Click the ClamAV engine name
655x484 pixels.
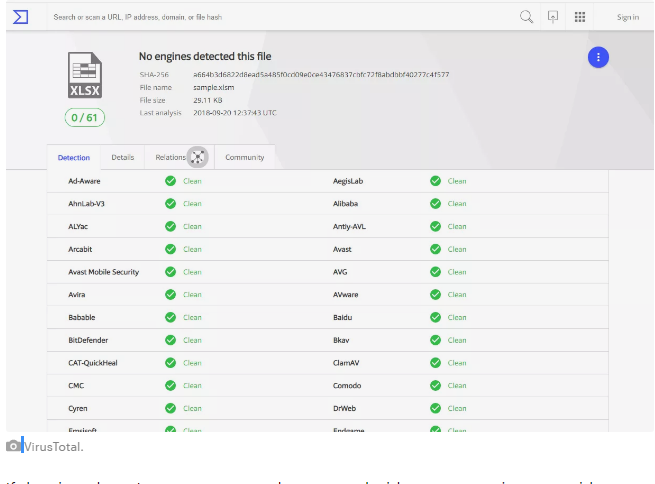point(346,363)
